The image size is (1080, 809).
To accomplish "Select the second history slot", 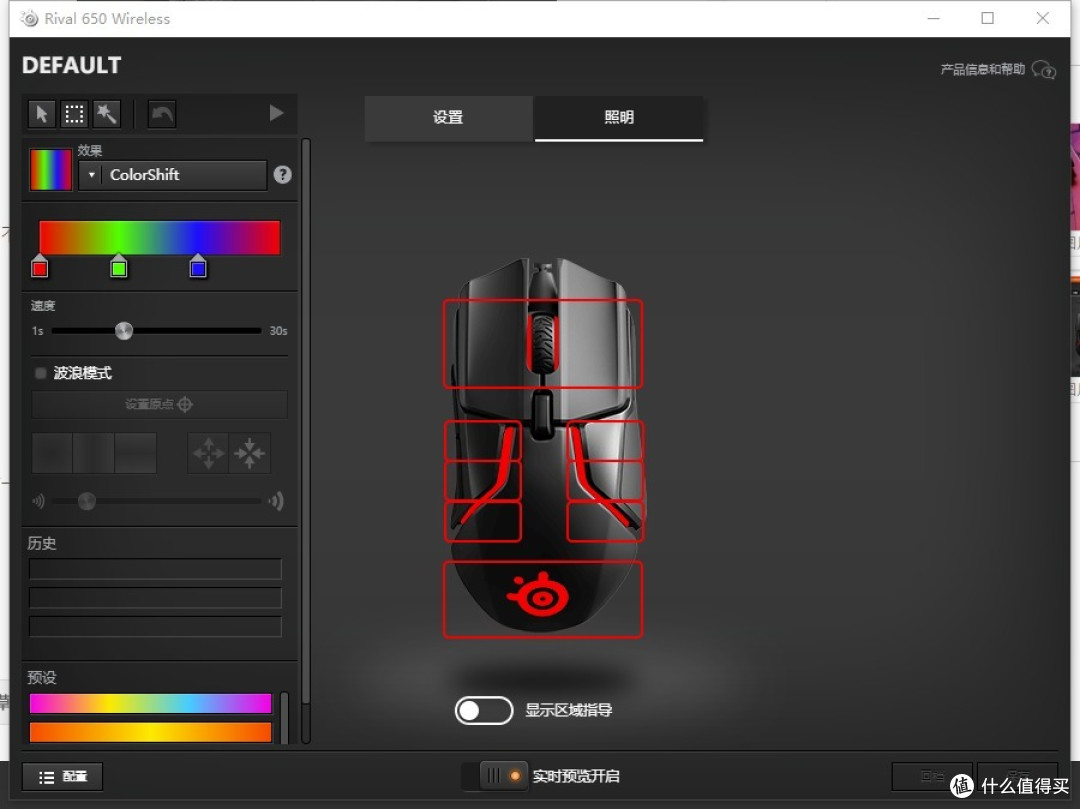I will point(156,598).
